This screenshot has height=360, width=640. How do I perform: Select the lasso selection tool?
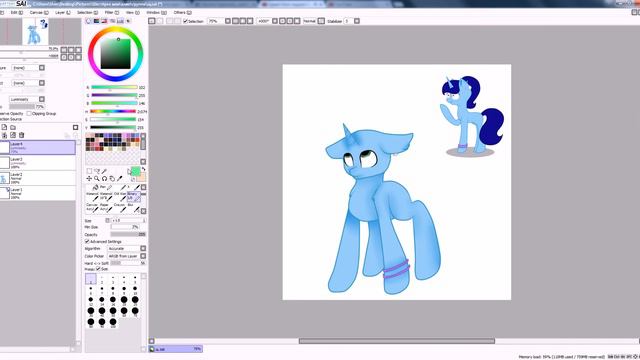pos(97,171)
